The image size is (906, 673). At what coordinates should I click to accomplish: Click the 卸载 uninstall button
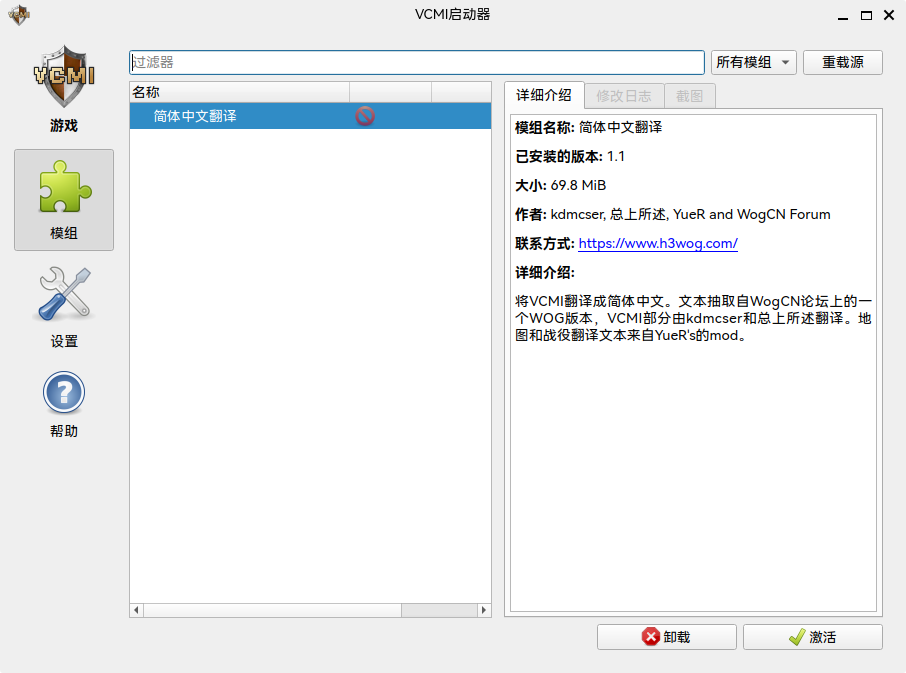pyautogui.click(x=667, y=637)
